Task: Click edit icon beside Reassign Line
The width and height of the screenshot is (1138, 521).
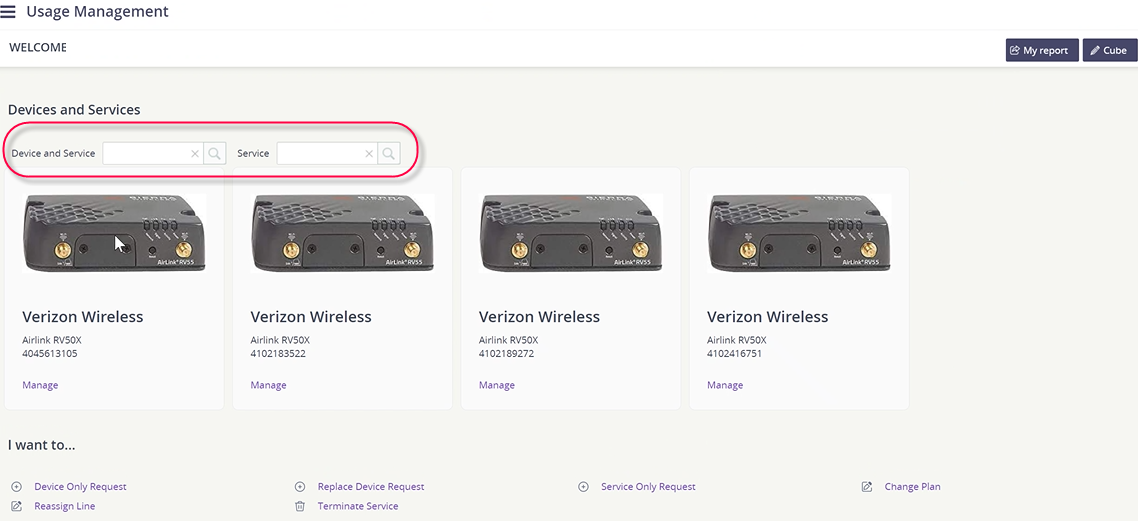Action: (x=17, y=506)
